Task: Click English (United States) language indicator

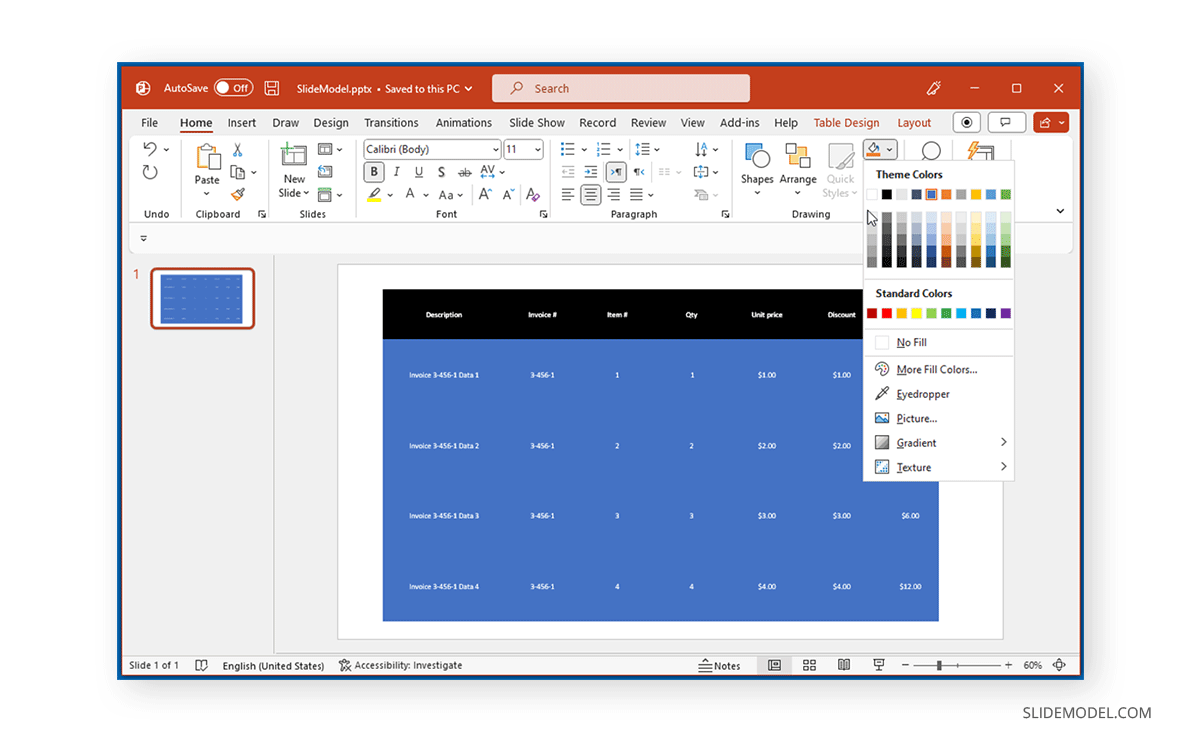Action: pyautogui.click(x=273, y=665)
